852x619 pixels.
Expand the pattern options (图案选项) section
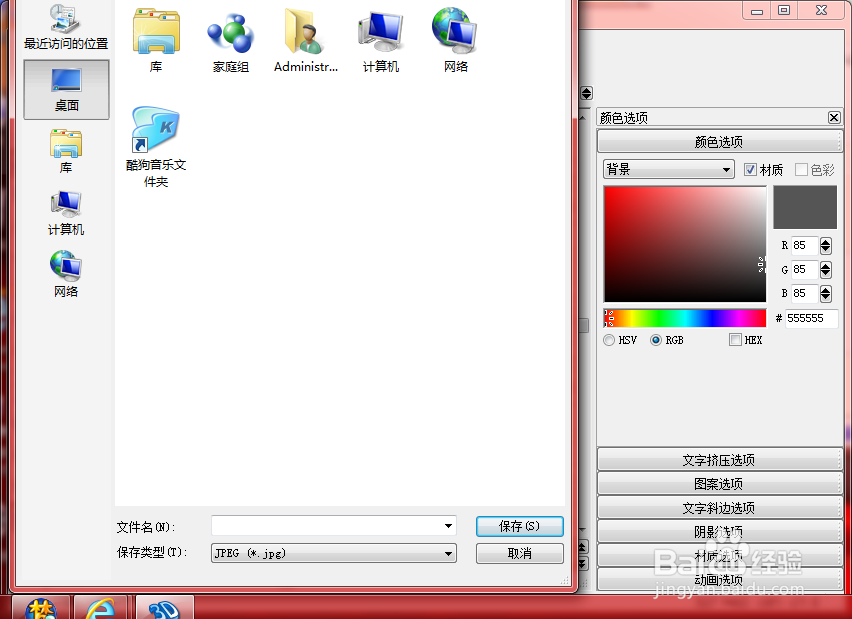click(x=719, y=484)
